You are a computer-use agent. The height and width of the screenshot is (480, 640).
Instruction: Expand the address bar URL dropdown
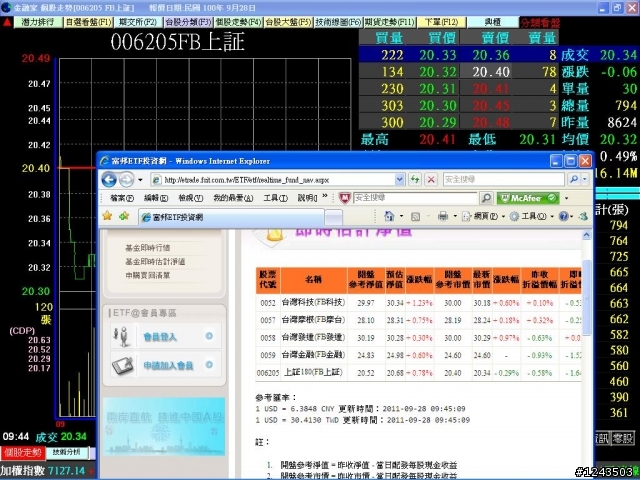(x=400, y=179)
